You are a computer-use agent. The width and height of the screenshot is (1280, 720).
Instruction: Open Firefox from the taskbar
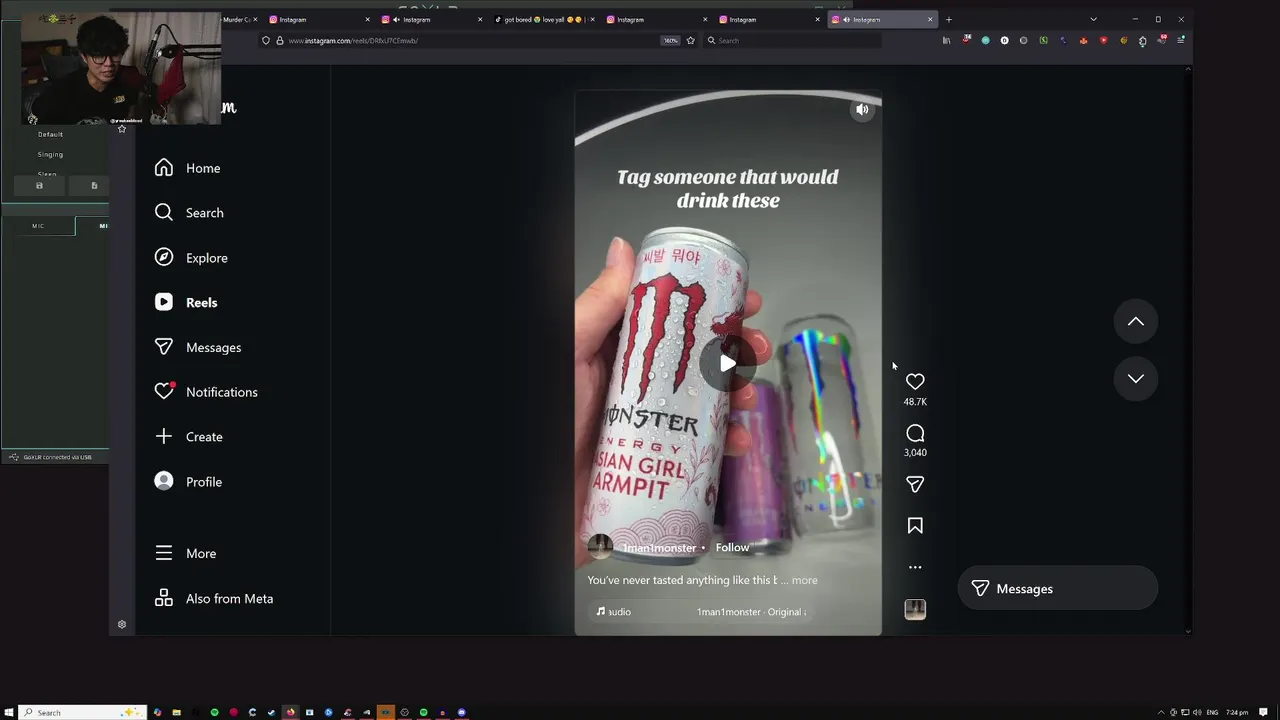(290, 712)
